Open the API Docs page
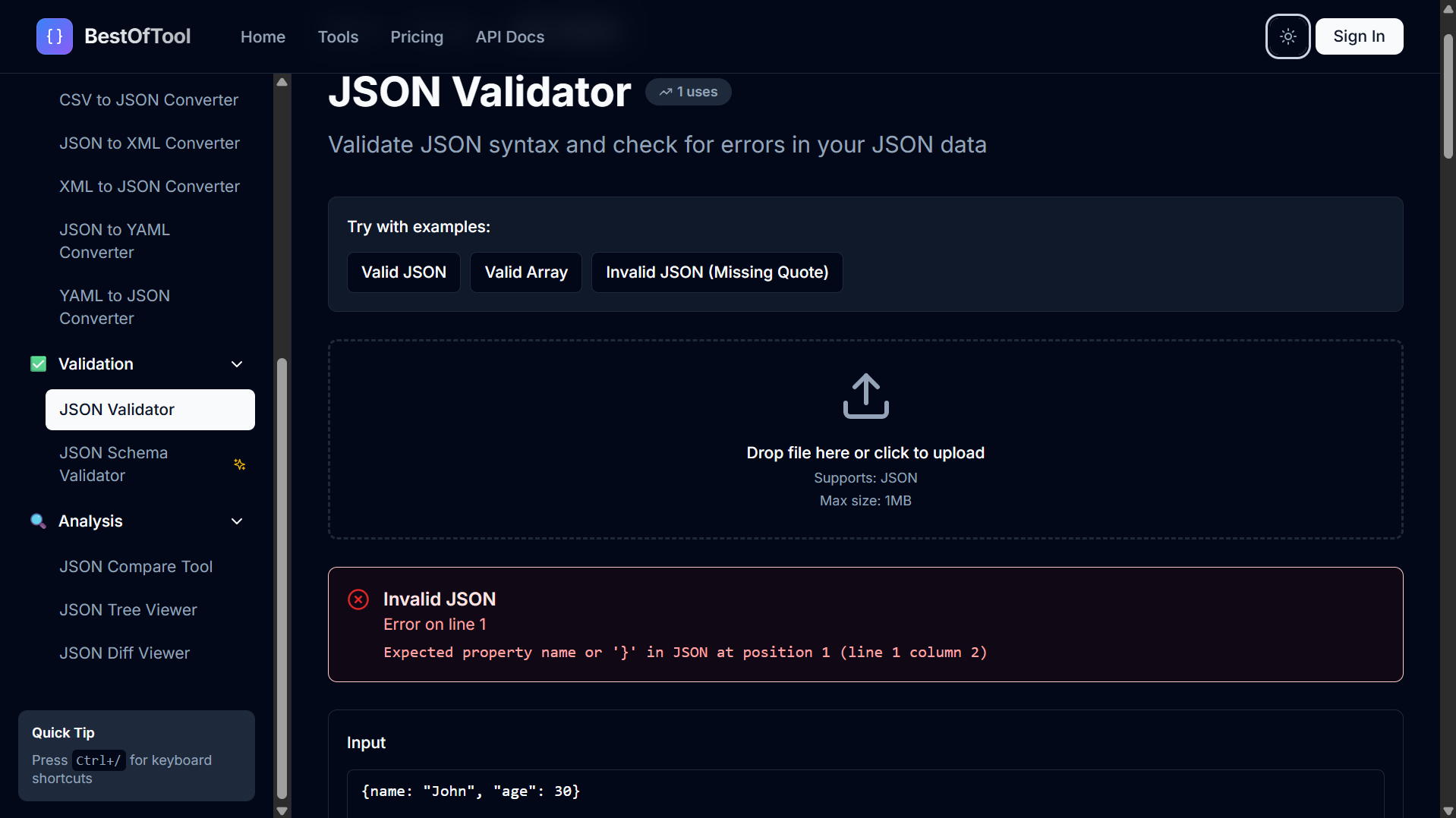Viewport: 1456px width, 818px height. (x=510, y=36)
